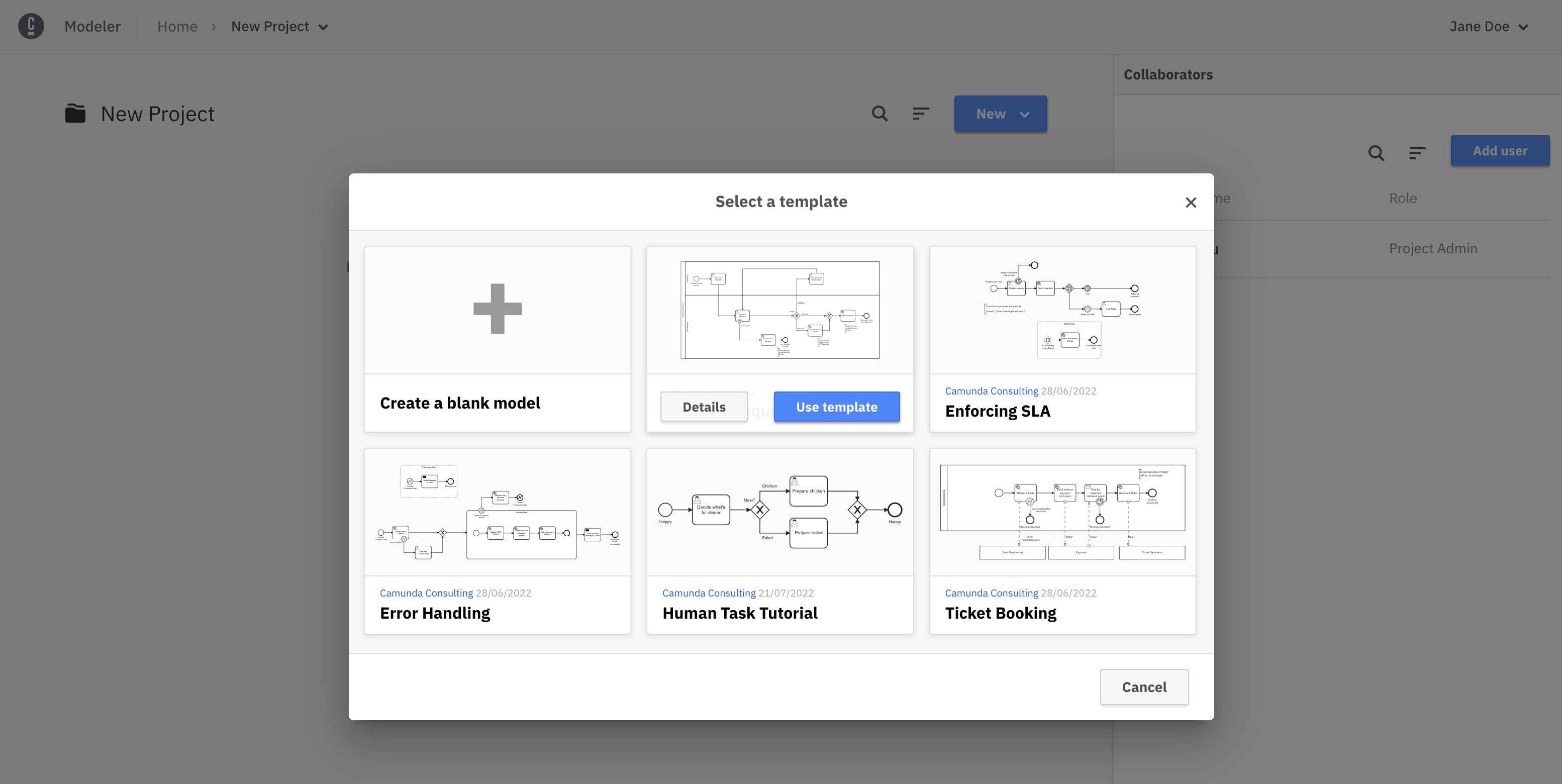Sort collaborators using the sort icon
Screen dimensions: 1562x784
point(1417,153)
